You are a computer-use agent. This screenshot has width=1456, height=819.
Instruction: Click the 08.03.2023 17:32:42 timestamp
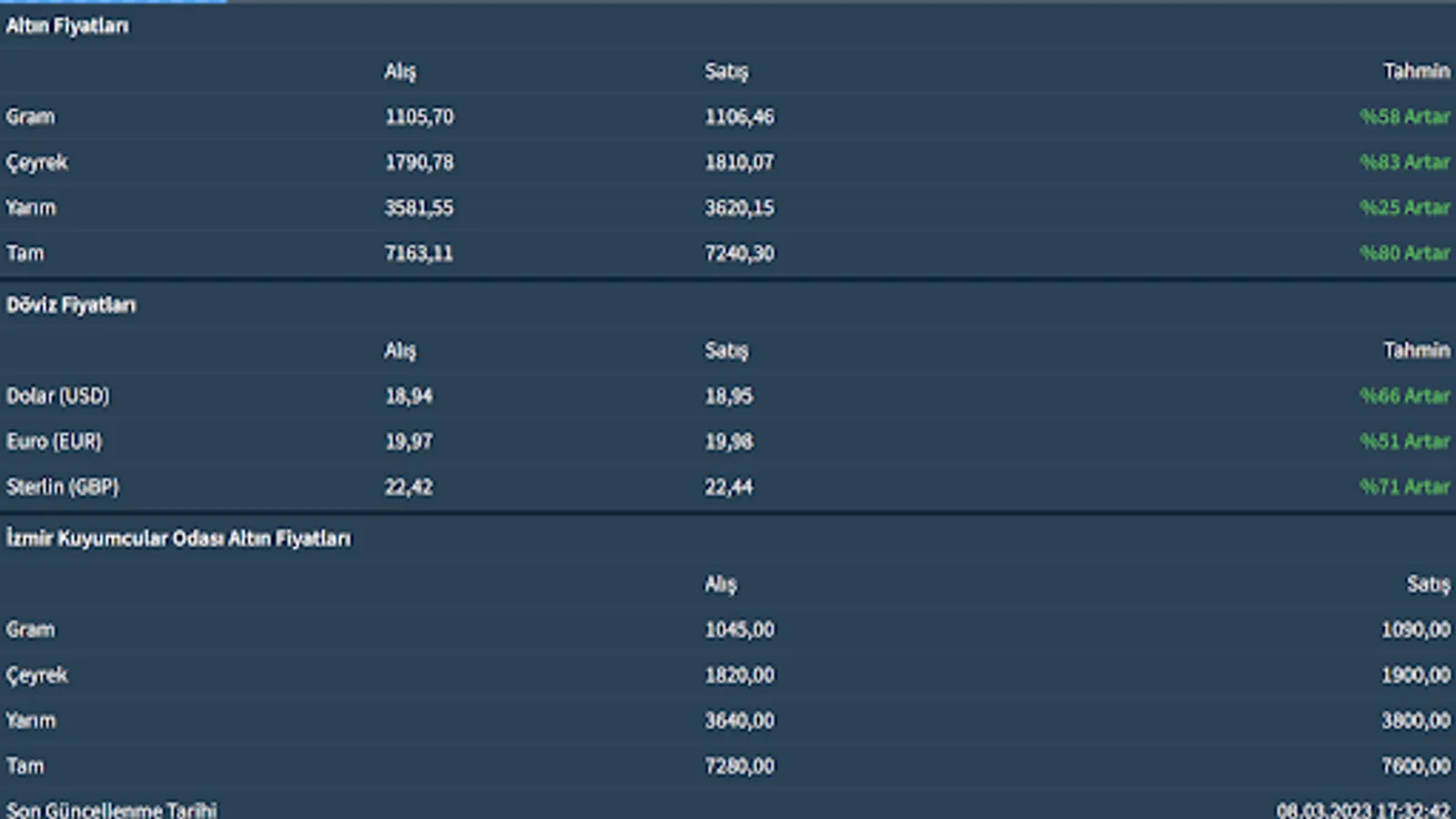(x=1363, y=810)
